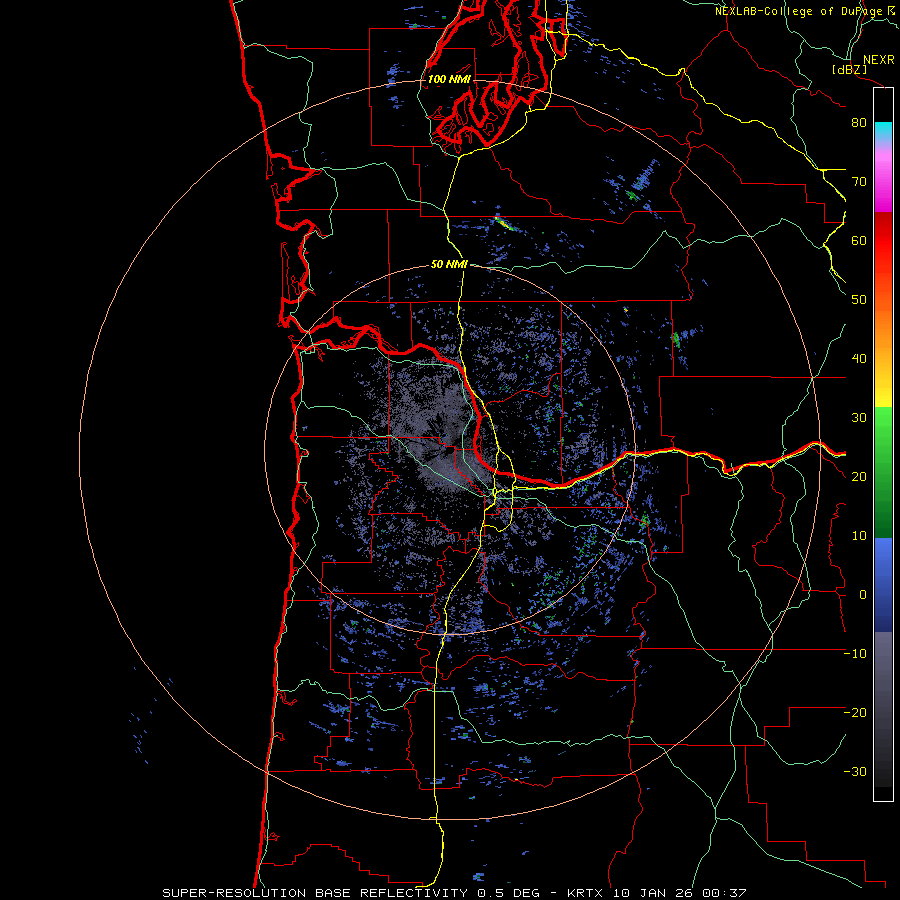Click the Super-Resolution Base Reflectivity caption text
Screen dimensions: 900x900
(x=317, y=893)
